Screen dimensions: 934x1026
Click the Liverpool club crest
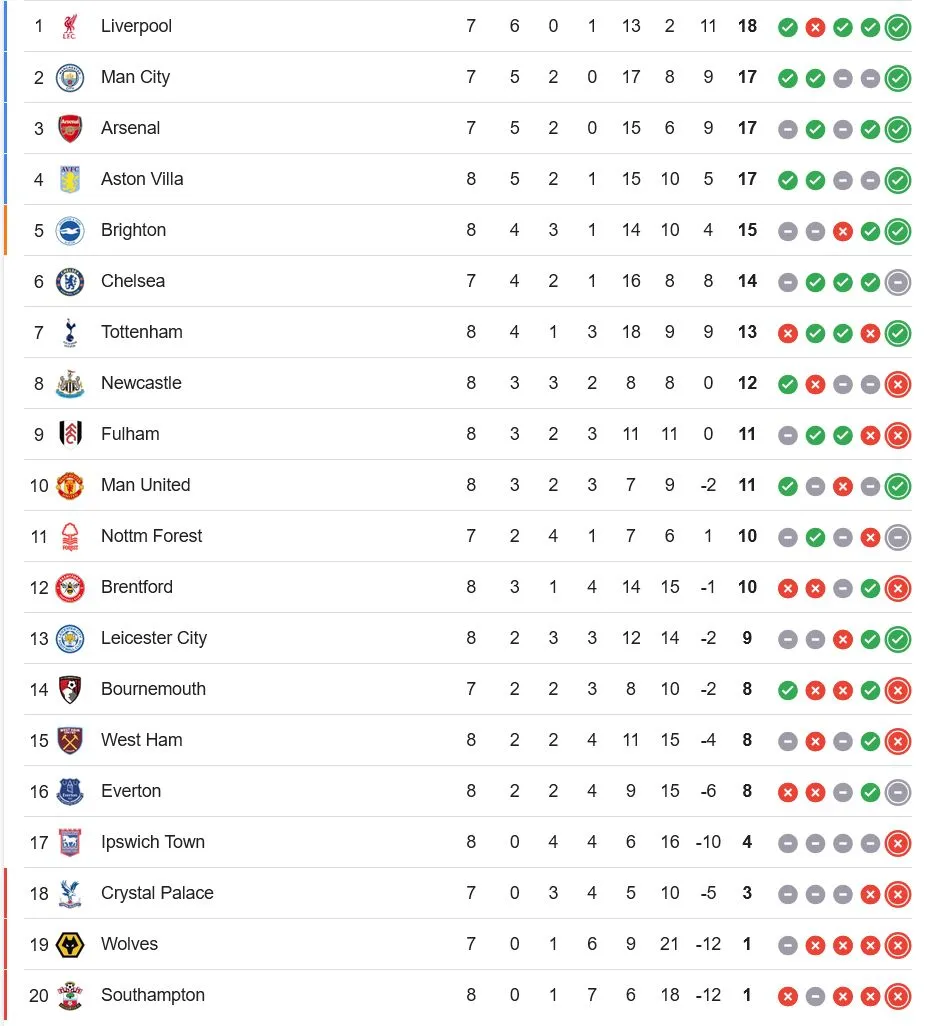68,26
